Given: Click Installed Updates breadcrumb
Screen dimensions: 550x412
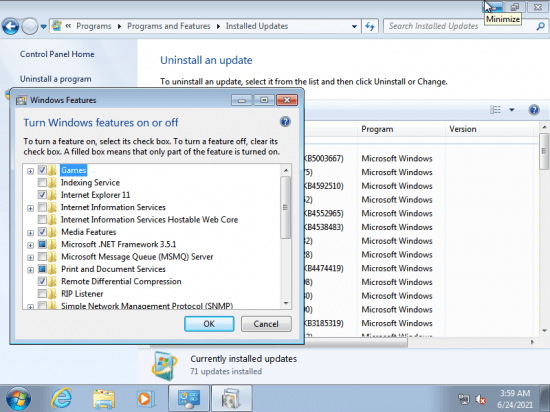Looking at the screenshot, I should 257,26.
